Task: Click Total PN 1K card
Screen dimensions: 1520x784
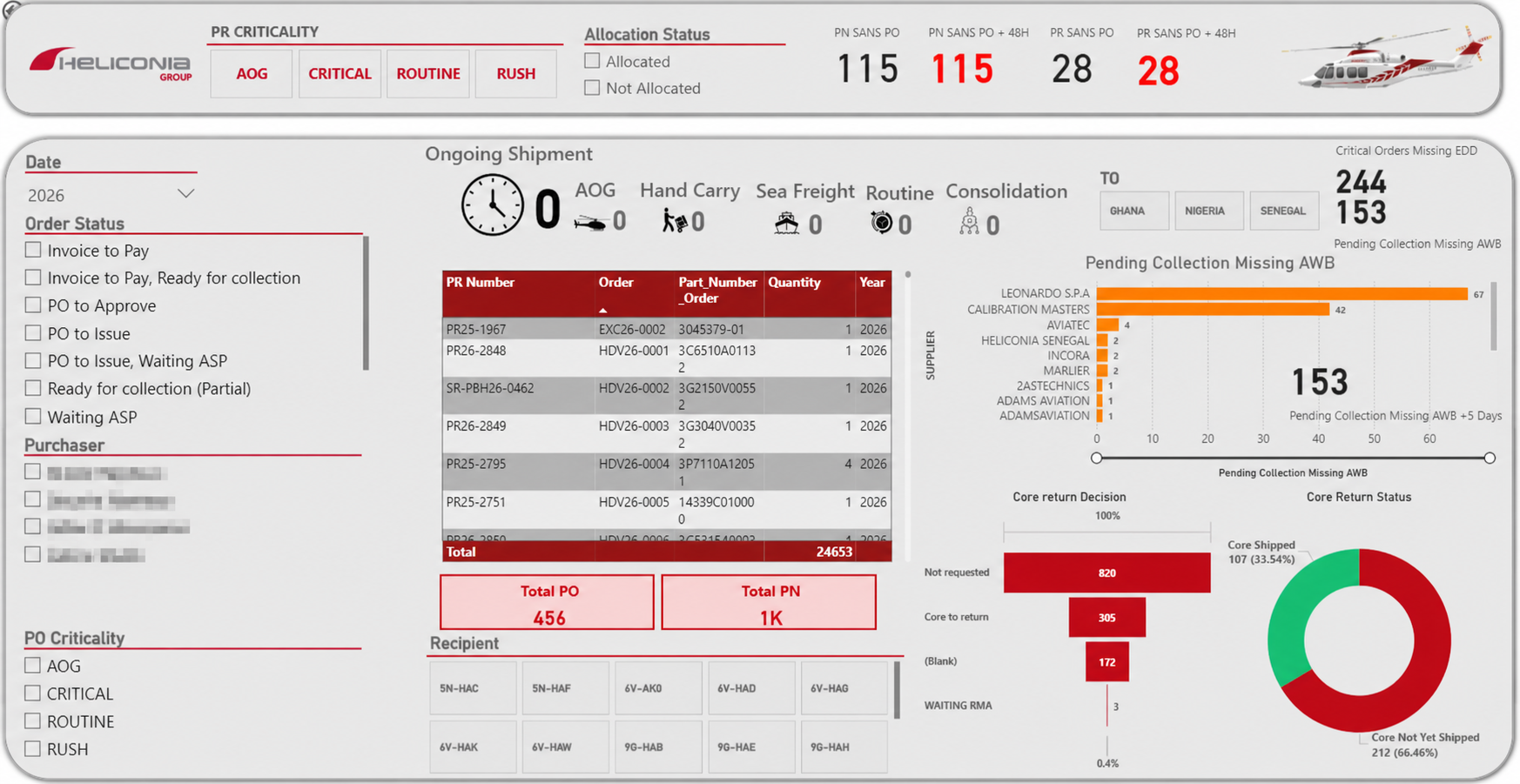Action: 769,602
